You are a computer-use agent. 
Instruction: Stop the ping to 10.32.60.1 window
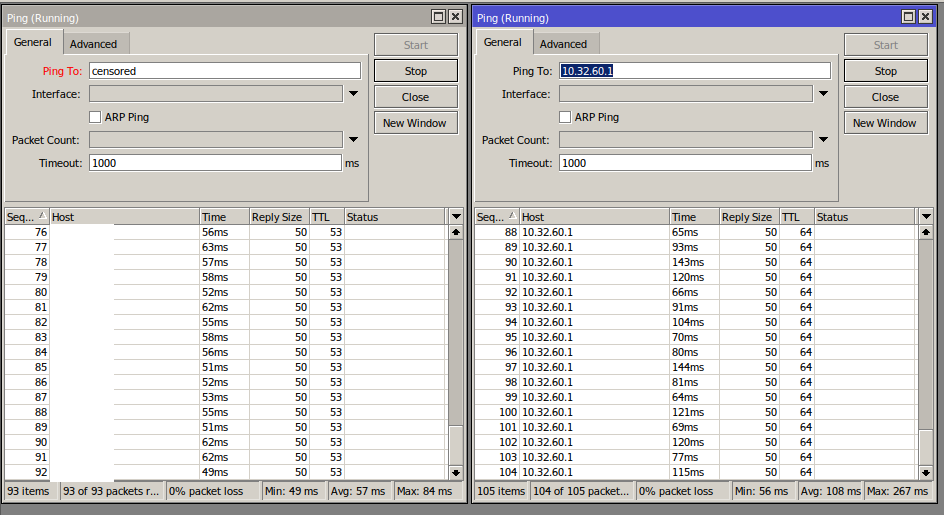click(886, 71)
